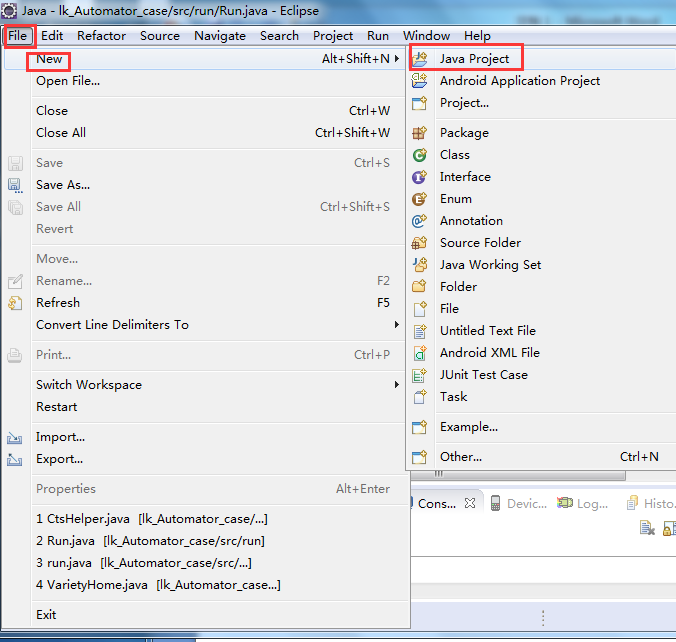Open the Help menu

(x=477, y=36)
